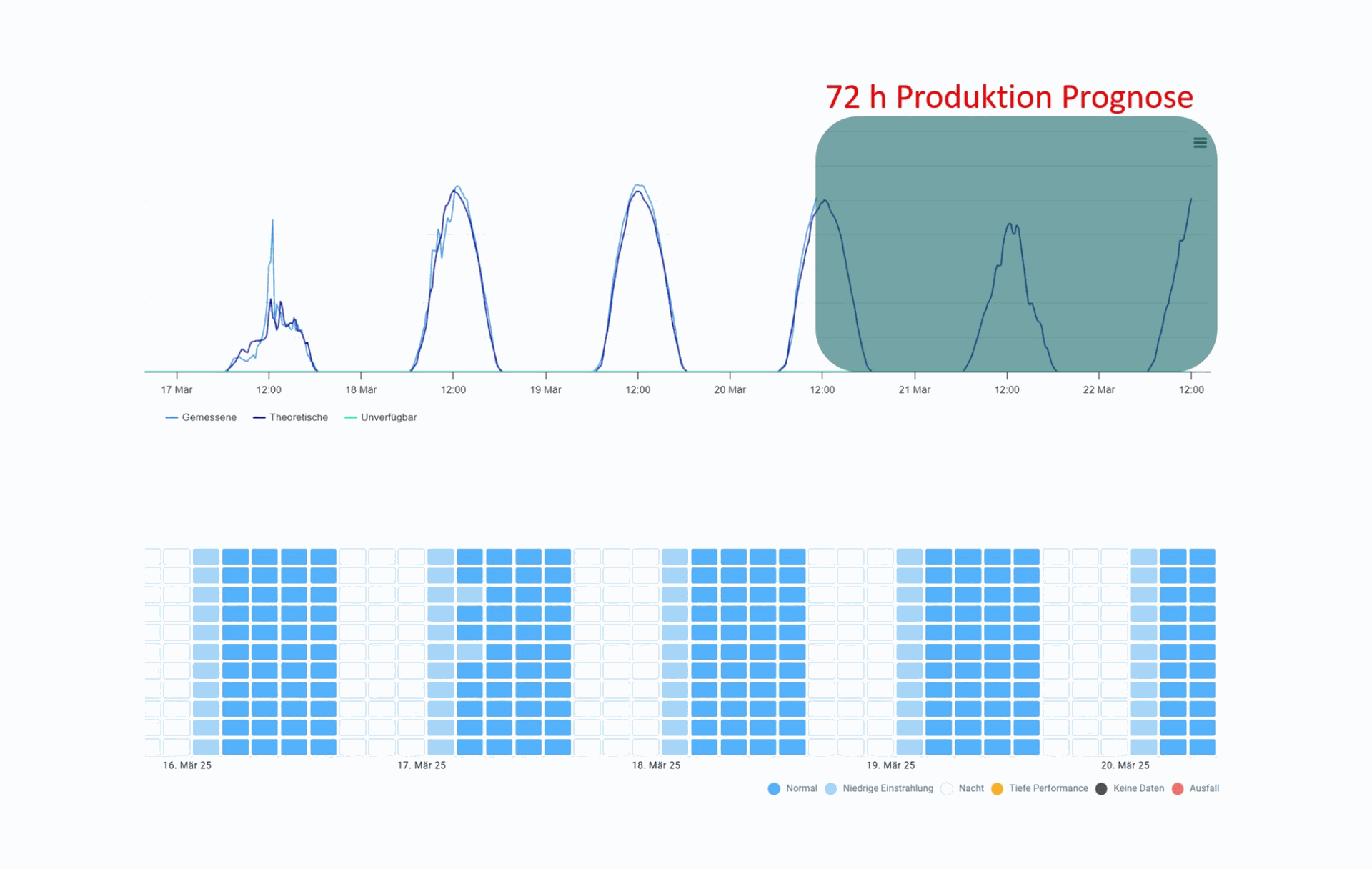Click the orange Tiefe Performance legend dot
Viewport: 1372px width, 869px height.
998,788
